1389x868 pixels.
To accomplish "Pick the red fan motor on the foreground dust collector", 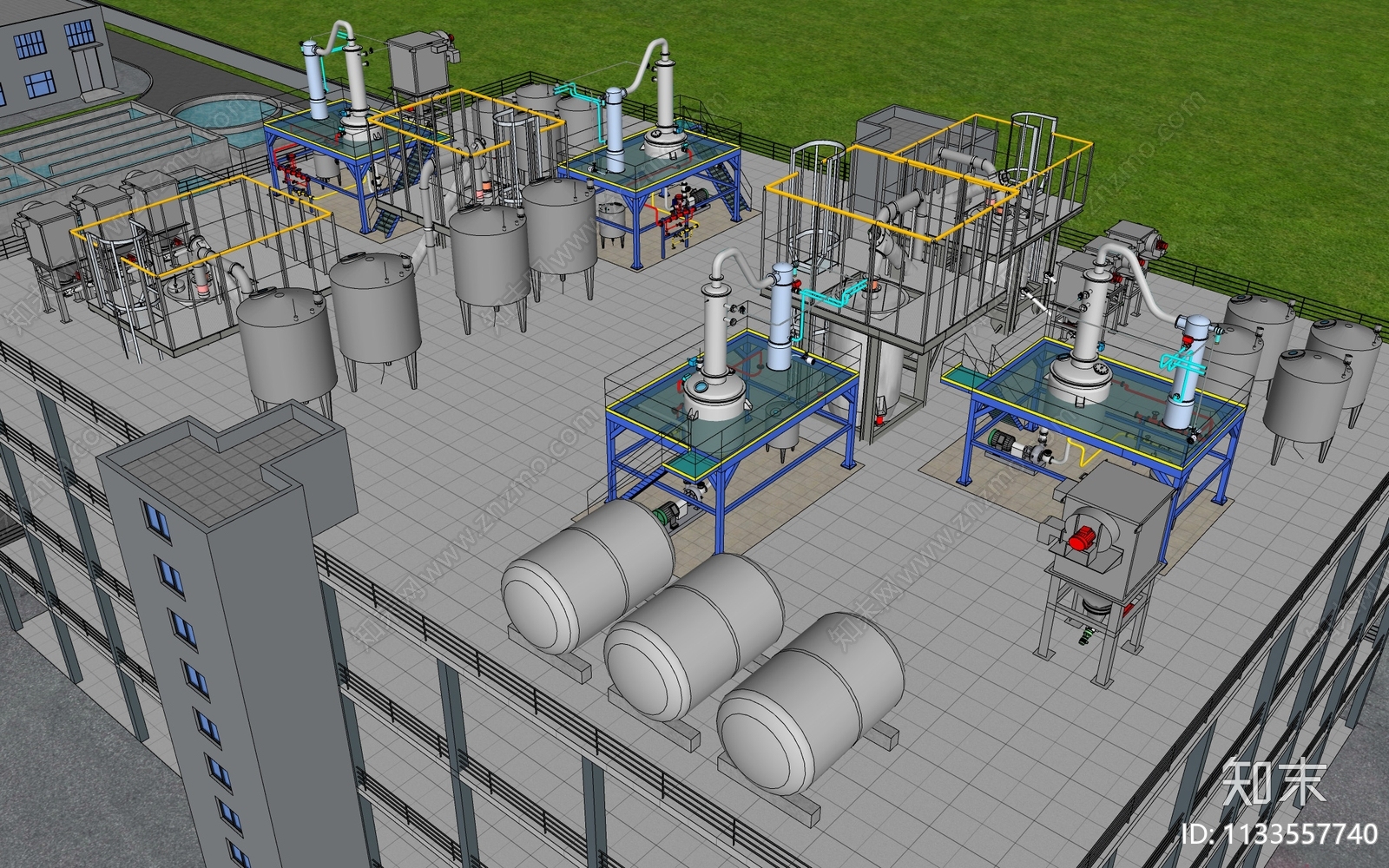I will (x=1081, y=540).
